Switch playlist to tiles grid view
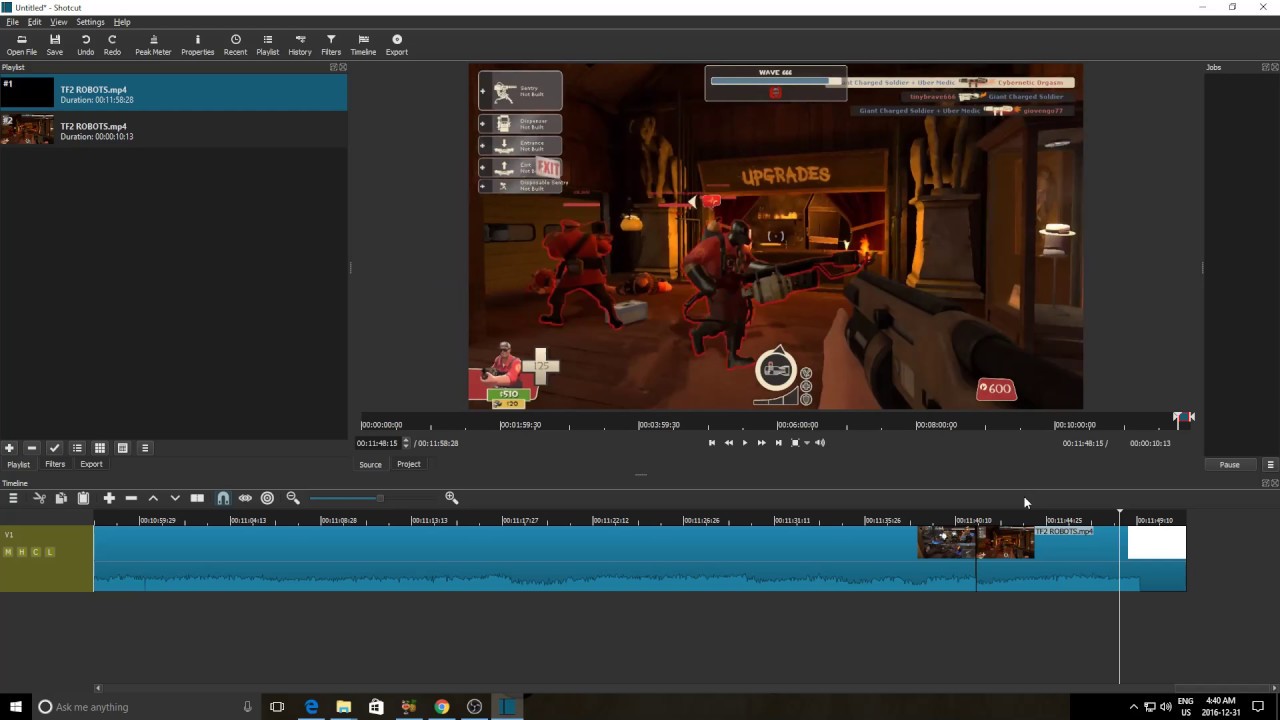1280x720 pixels. click(x=100, y=448)
